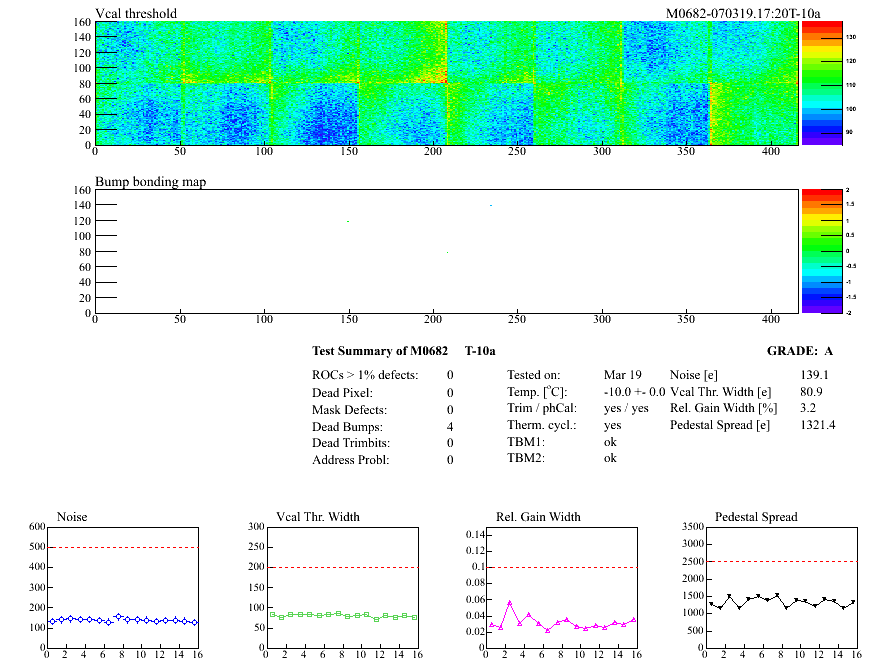Click the Pedestal Spread chart title
The image size is (896, 672).
pyautogui.click(x=756, y=517)
